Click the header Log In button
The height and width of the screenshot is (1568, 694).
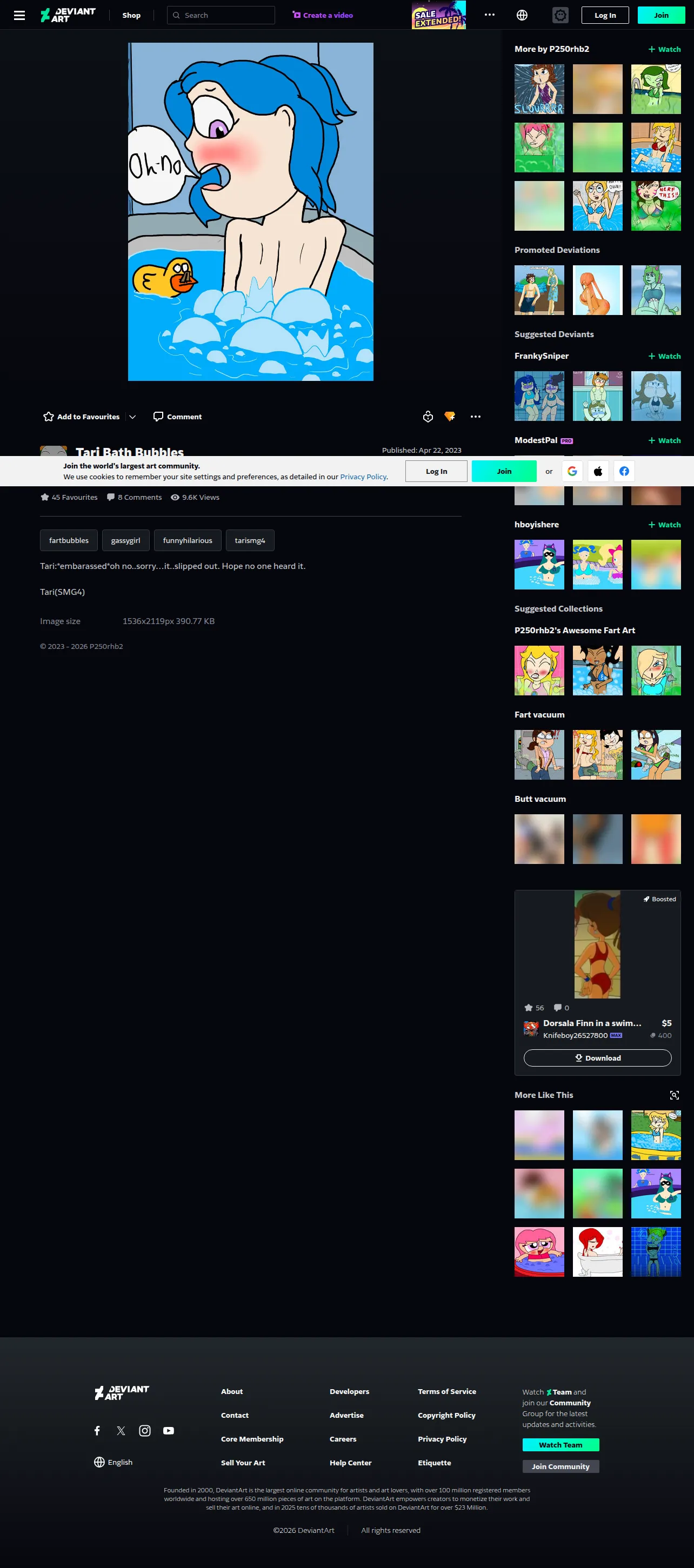[x=605, y=15]
